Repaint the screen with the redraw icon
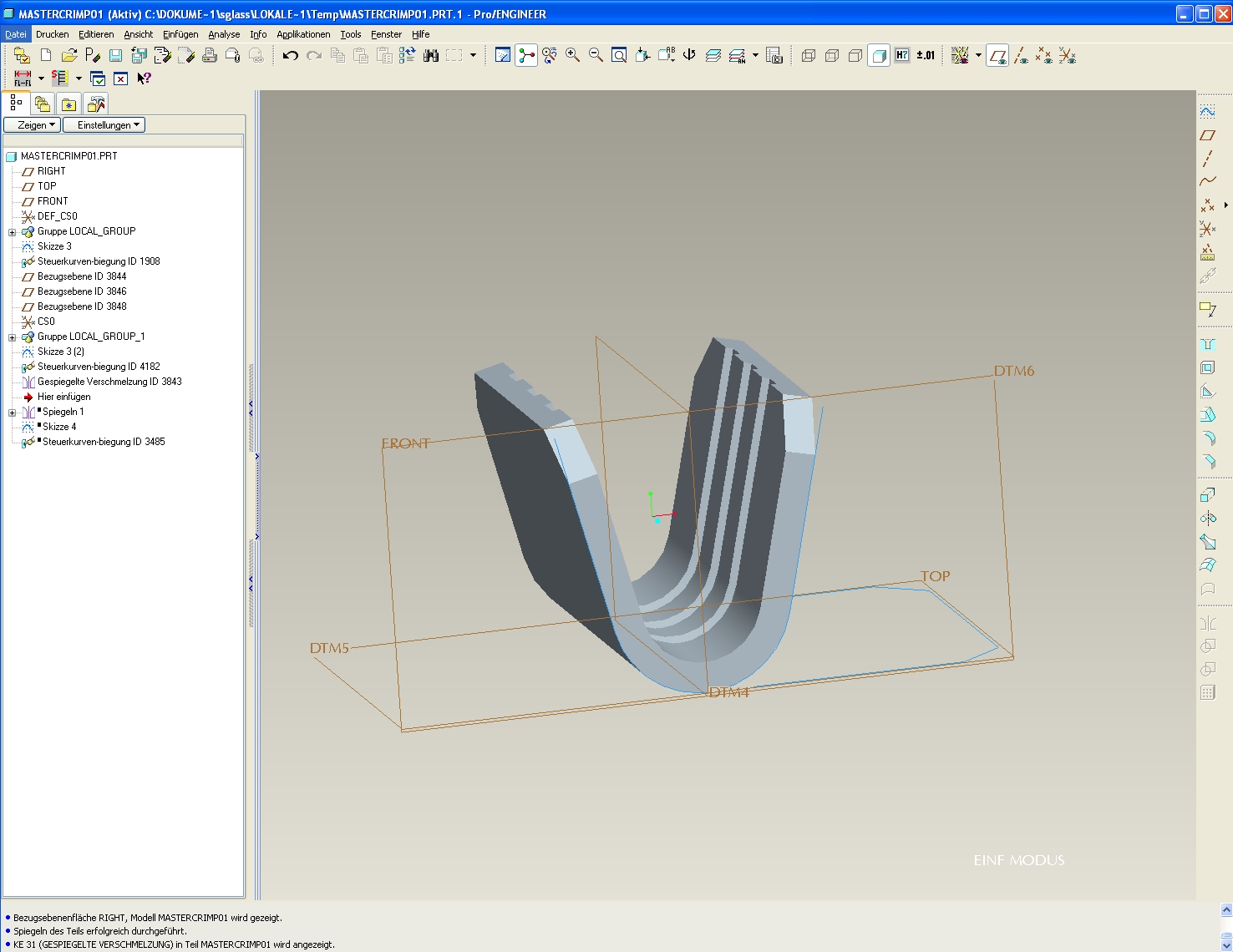Viewport: 1233px width, 952px height. (x=503, y=55)
